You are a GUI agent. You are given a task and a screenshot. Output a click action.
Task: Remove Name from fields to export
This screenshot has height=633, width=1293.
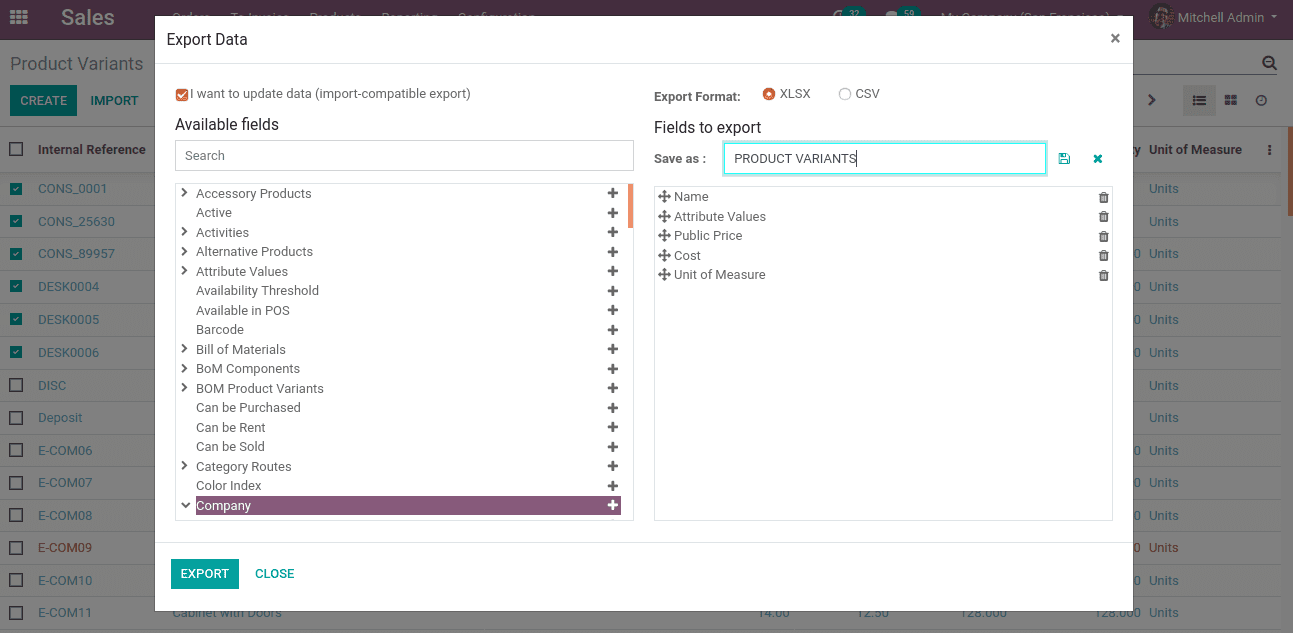point(1104,197)
